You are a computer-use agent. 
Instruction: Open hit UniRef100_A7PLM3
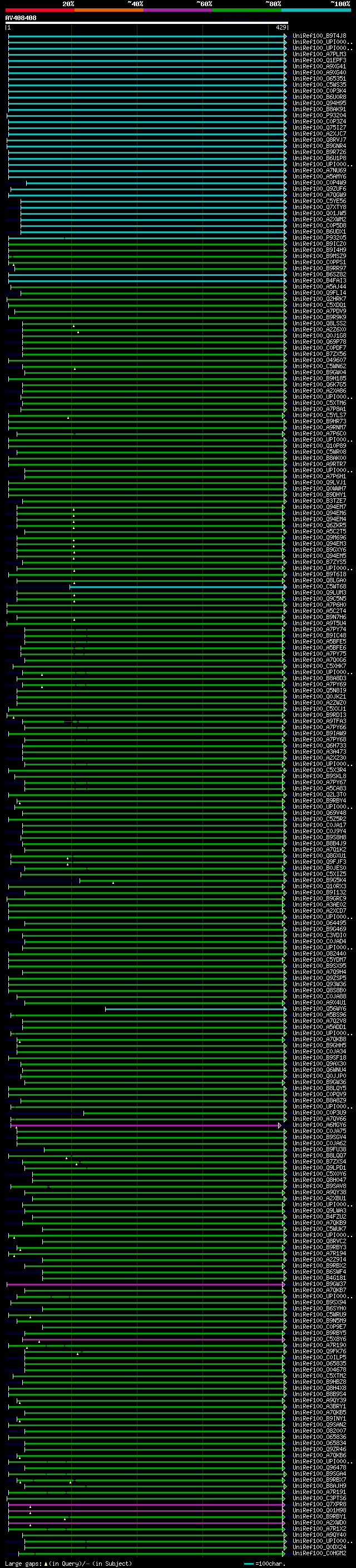[x=319, y=54]
